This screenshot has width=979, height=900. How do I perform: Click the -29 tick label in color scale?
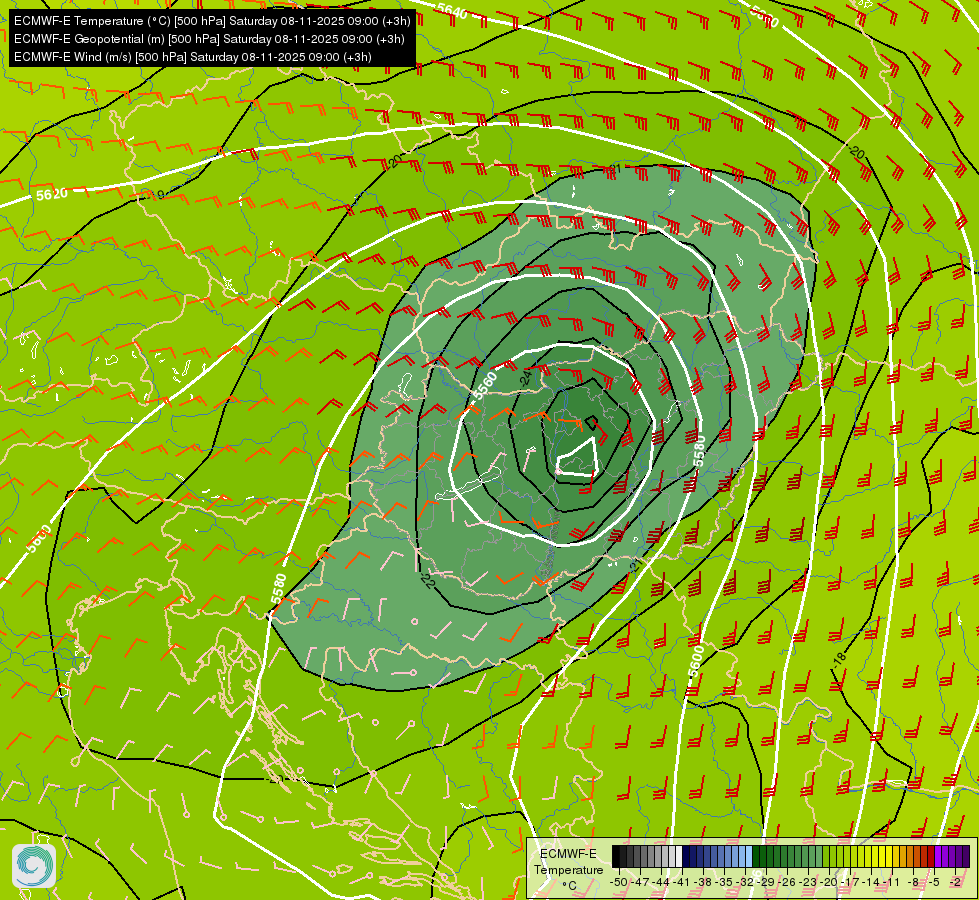(x=767, y=882)
